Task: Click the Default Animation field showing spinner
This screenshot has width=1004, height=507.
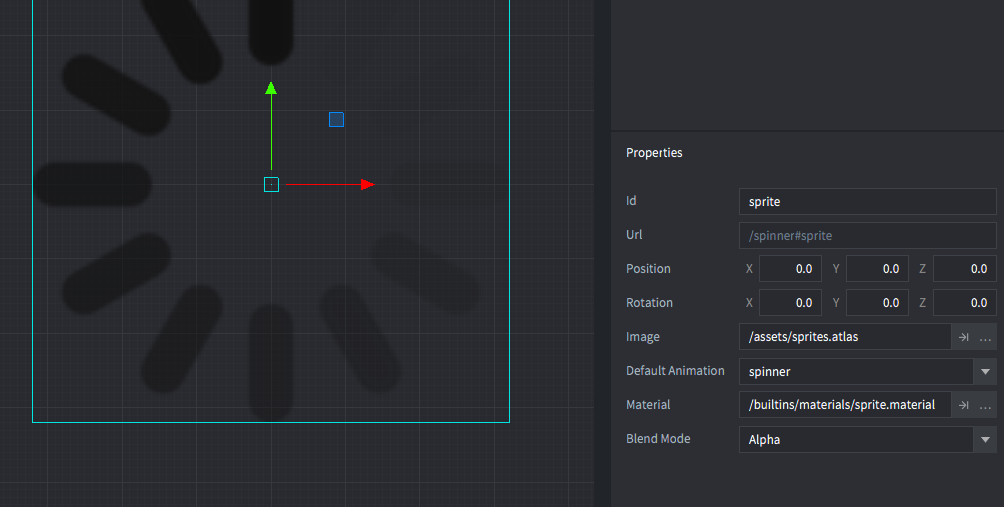Action: 856,371
